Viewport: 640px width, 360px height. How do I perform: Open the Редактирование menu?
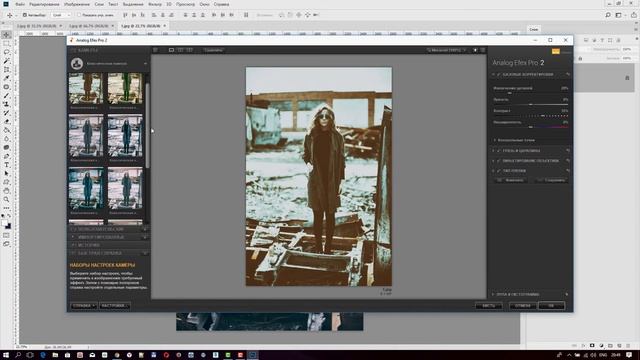point(44,4)
